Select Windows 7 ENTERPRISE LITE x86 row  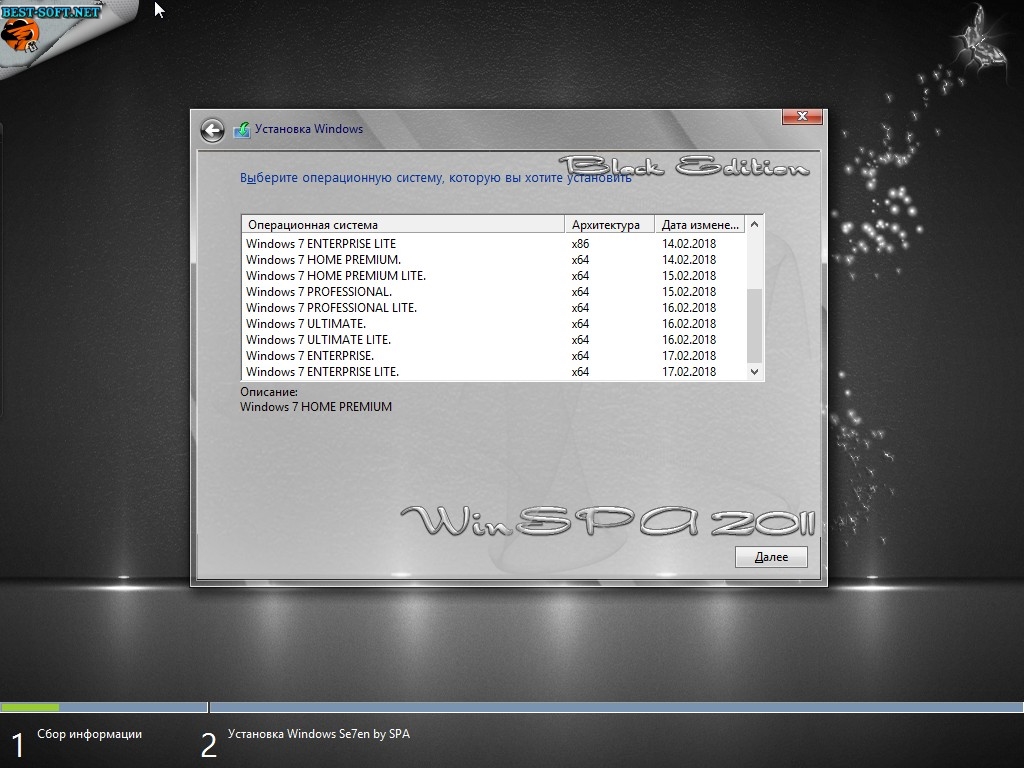tap(494, 244)
